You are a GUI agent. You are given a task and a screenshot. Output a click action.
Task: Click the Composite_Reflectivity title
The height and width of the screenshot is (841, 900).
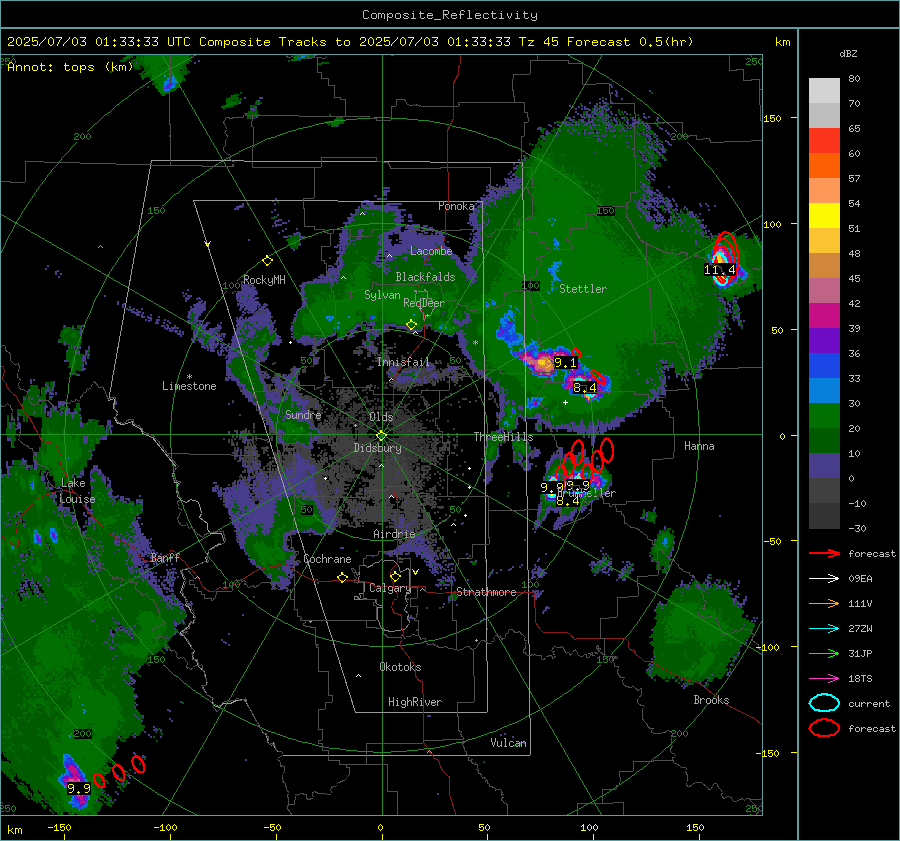(x=449, y=15)
